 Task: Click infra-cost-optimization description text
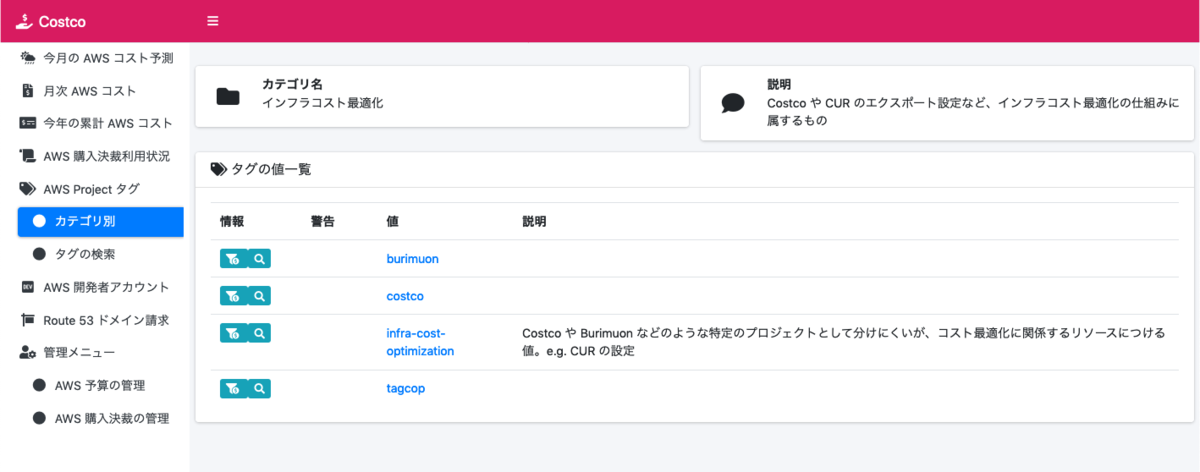[843, 342]
